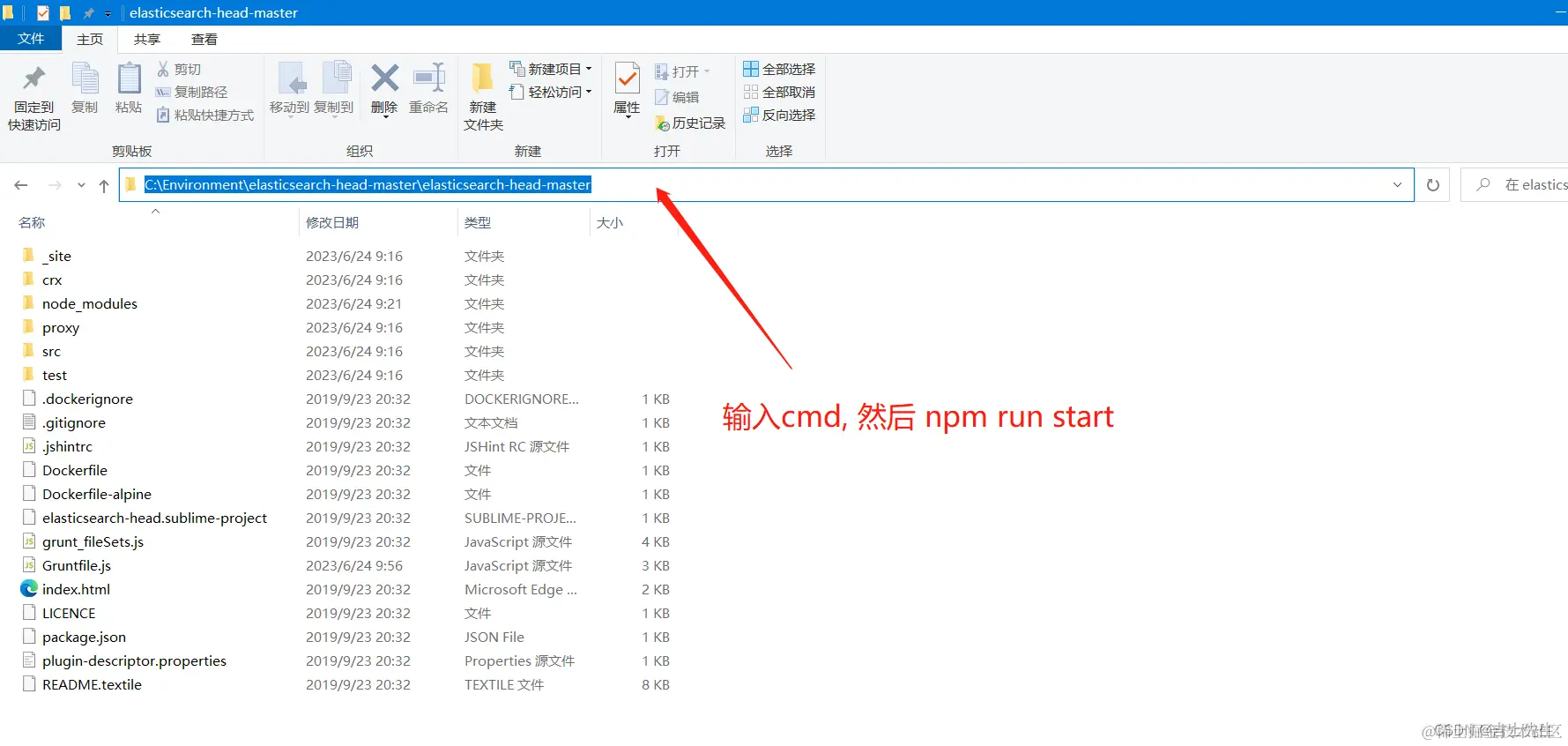Image resolution: width=1568 pixels, height=746 pixels.
Task: Go up one folder level
Action: click(104, 185)
